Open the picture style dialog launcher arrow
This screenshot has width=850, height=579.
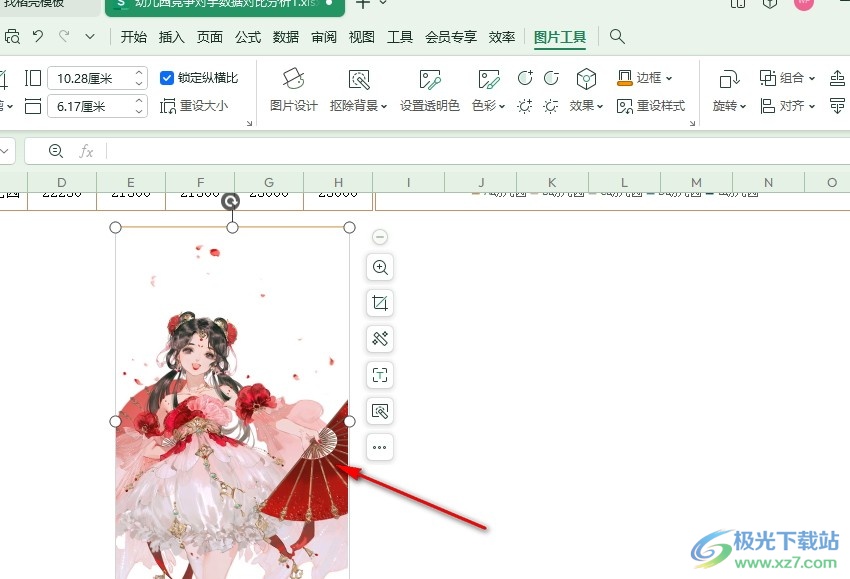point(692,124)
